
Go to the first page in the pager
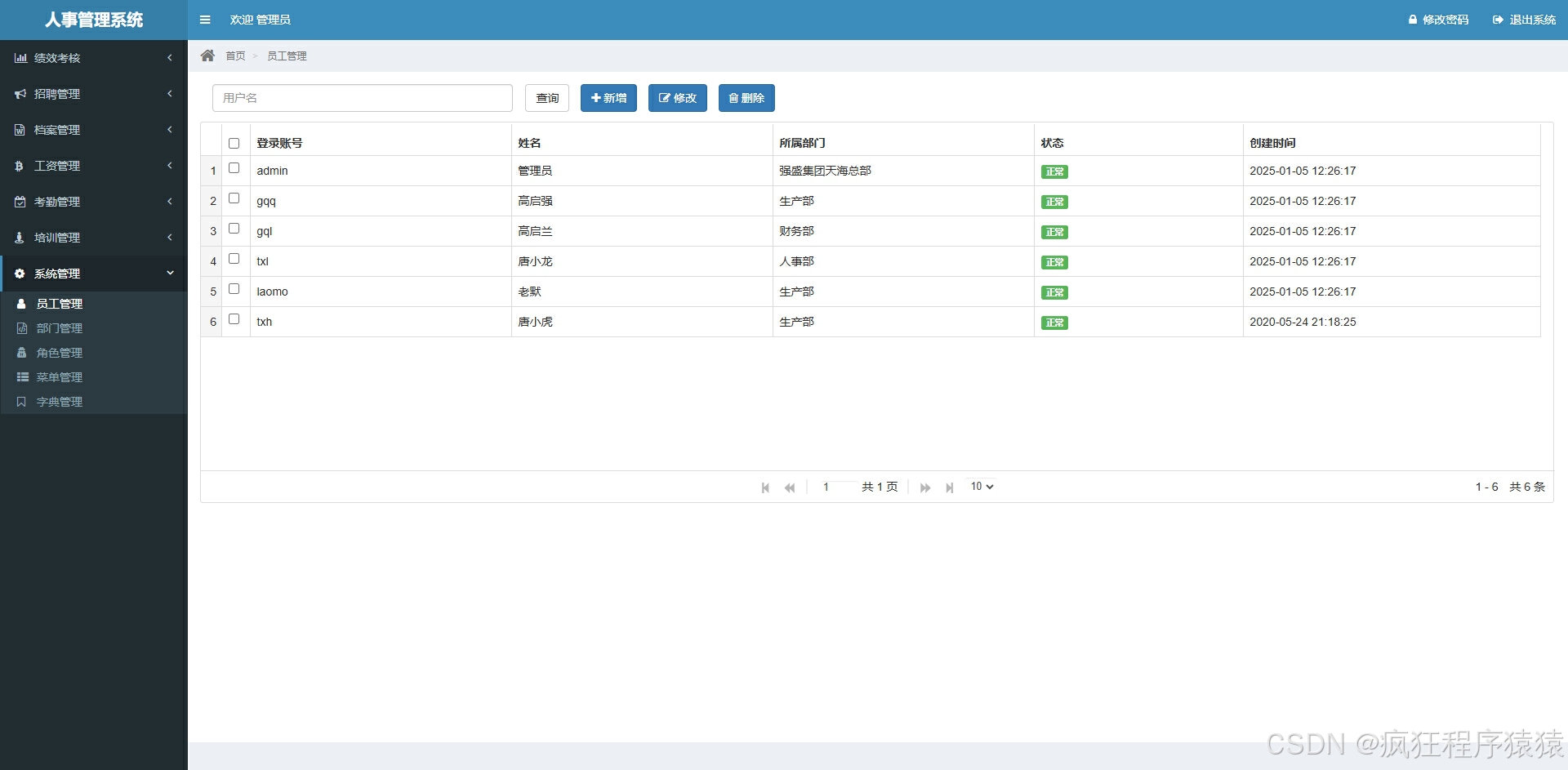pos(765,487)
